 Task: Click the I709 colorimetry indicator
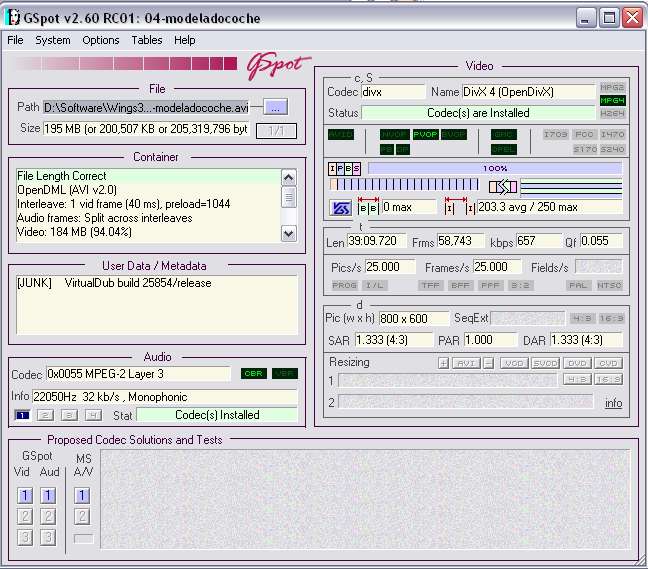tap(555, 134)
